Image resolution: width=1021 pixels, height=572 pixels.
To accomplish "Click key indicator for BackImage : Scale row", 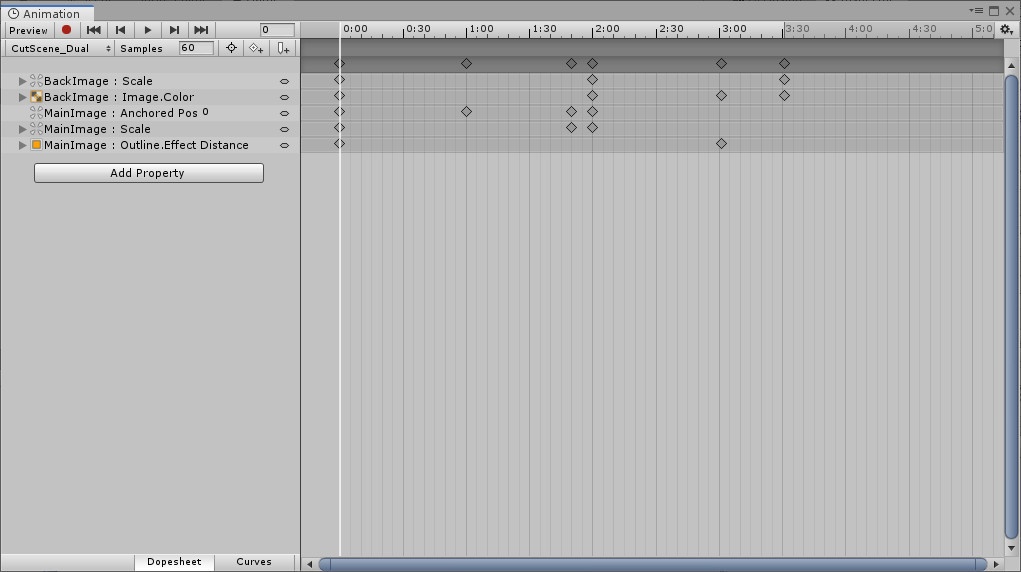I will click(x=285, y=81).
